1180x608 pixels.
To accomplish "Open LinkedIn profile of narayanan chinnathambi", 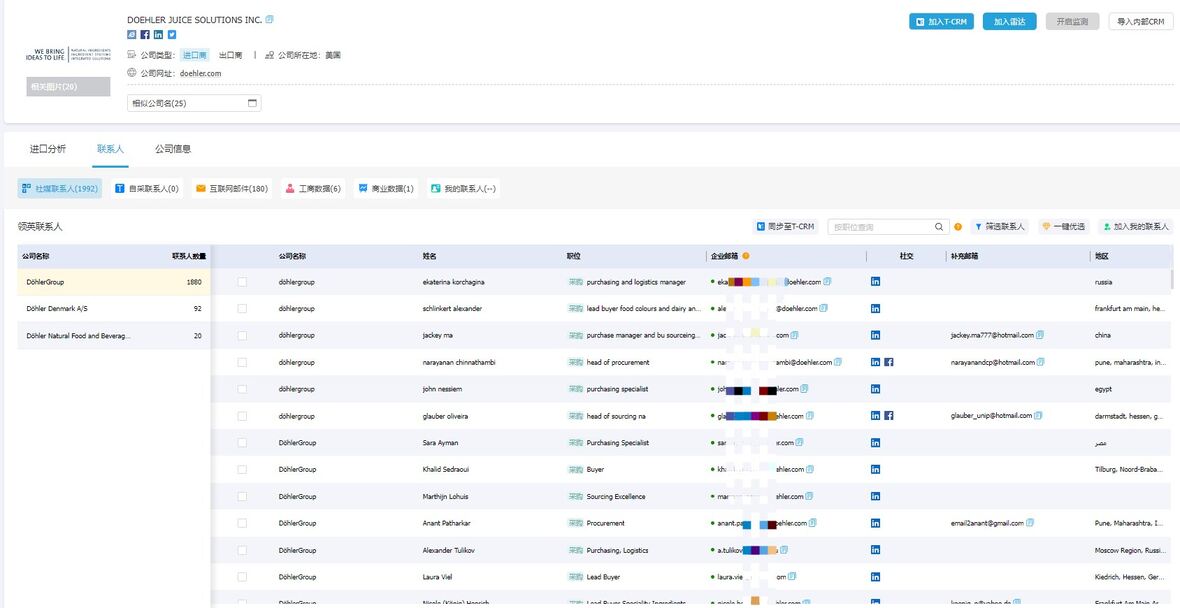I will [875, 362].
